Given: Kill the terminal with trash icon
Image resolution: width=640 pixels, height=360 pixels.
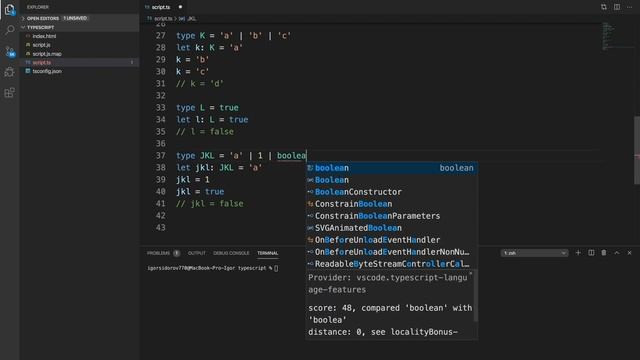Looking at the screenshot, I should (604, 253).
